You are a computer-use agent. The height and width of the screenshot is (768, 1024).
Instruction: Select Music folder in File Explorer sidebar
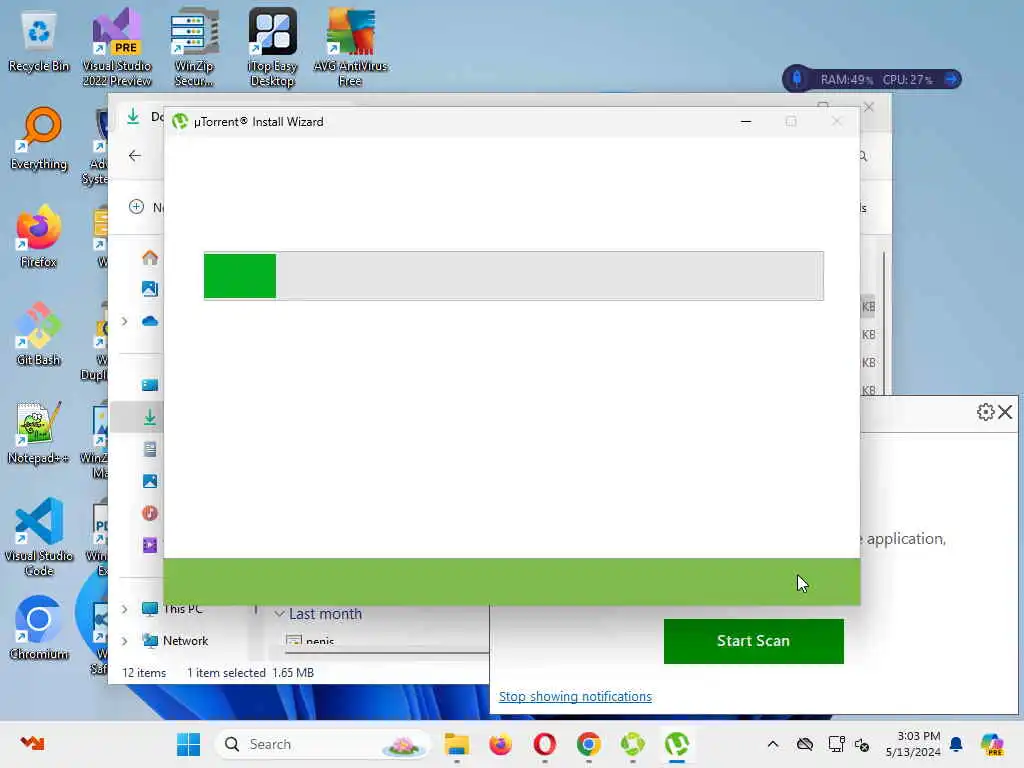pyautogui.click(x=150, y=513)
